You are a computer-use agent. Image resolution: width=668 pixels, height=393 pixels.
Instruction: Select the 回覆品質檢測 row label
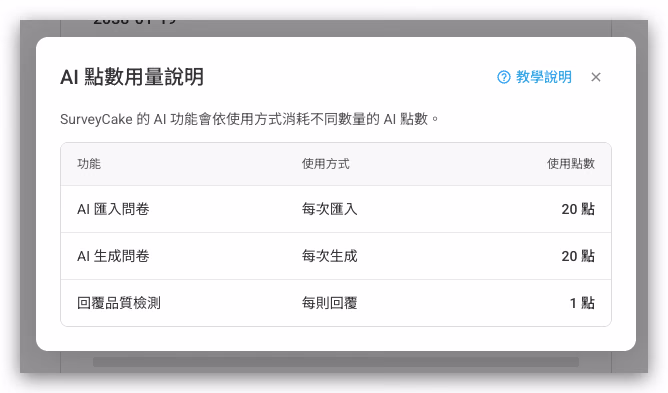pos(119,303)
